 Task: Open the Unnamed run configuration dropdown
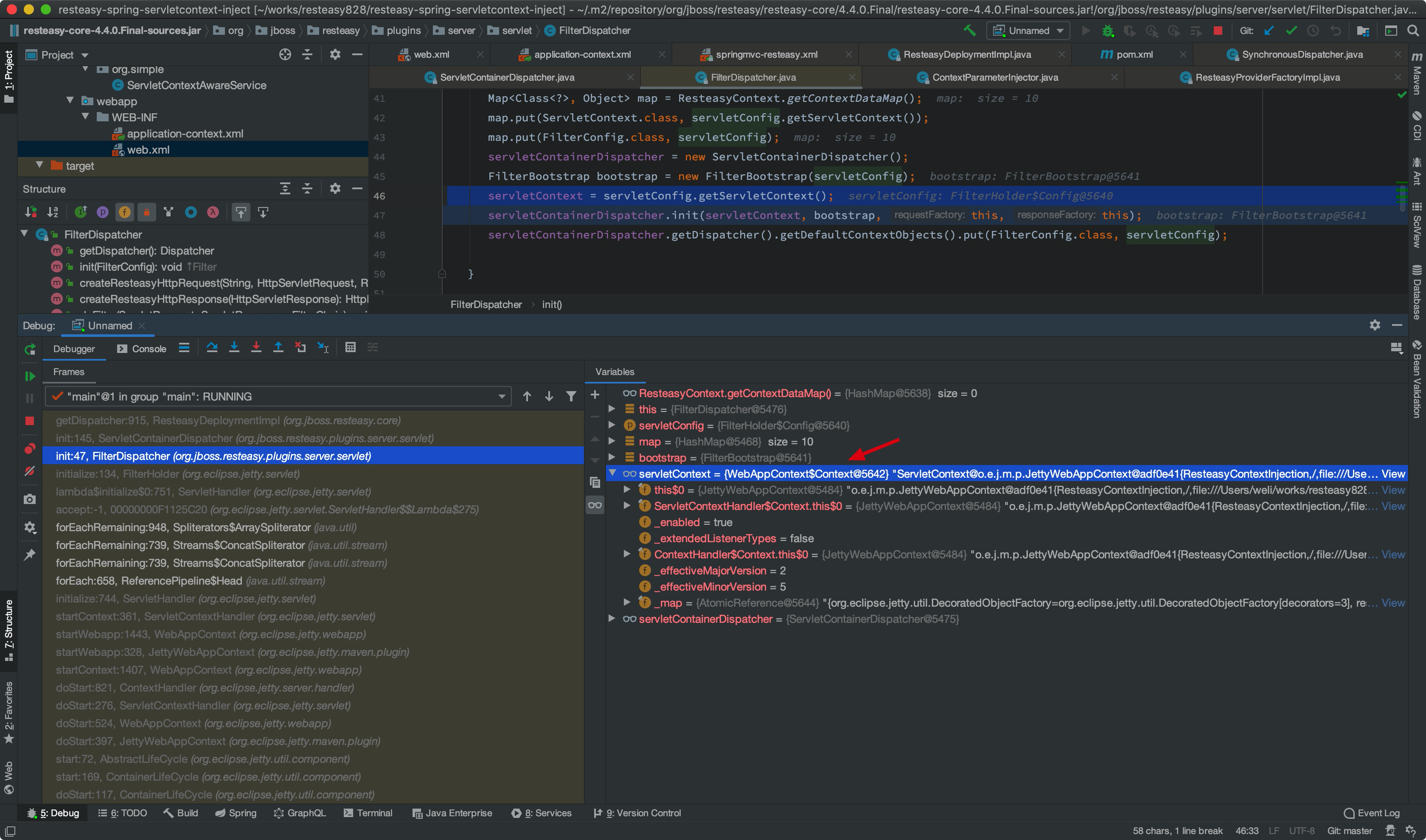(1028, 31)
